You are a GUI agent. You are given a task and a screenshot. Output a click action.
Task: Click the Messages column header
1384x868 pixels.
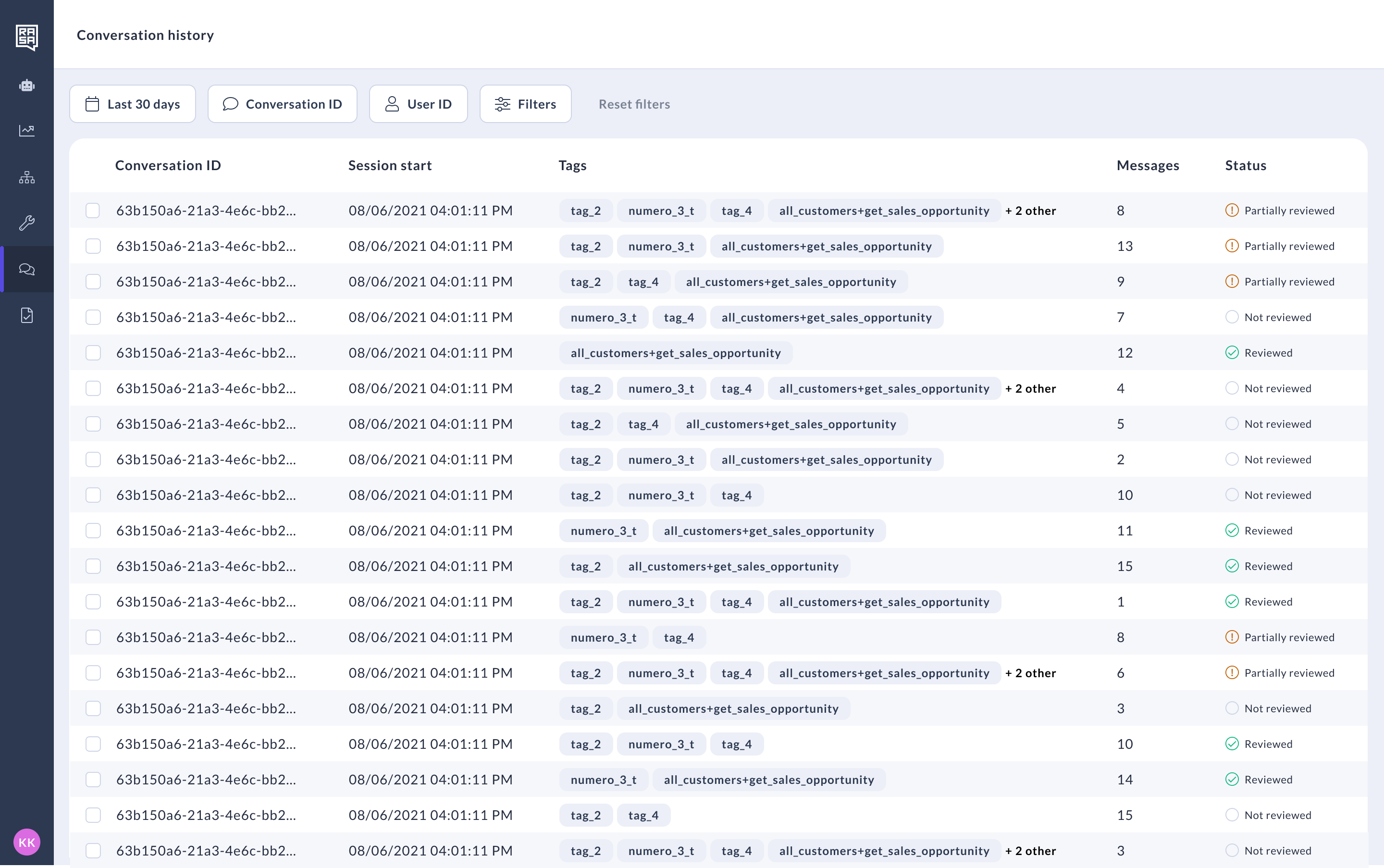click(1148, 165)
